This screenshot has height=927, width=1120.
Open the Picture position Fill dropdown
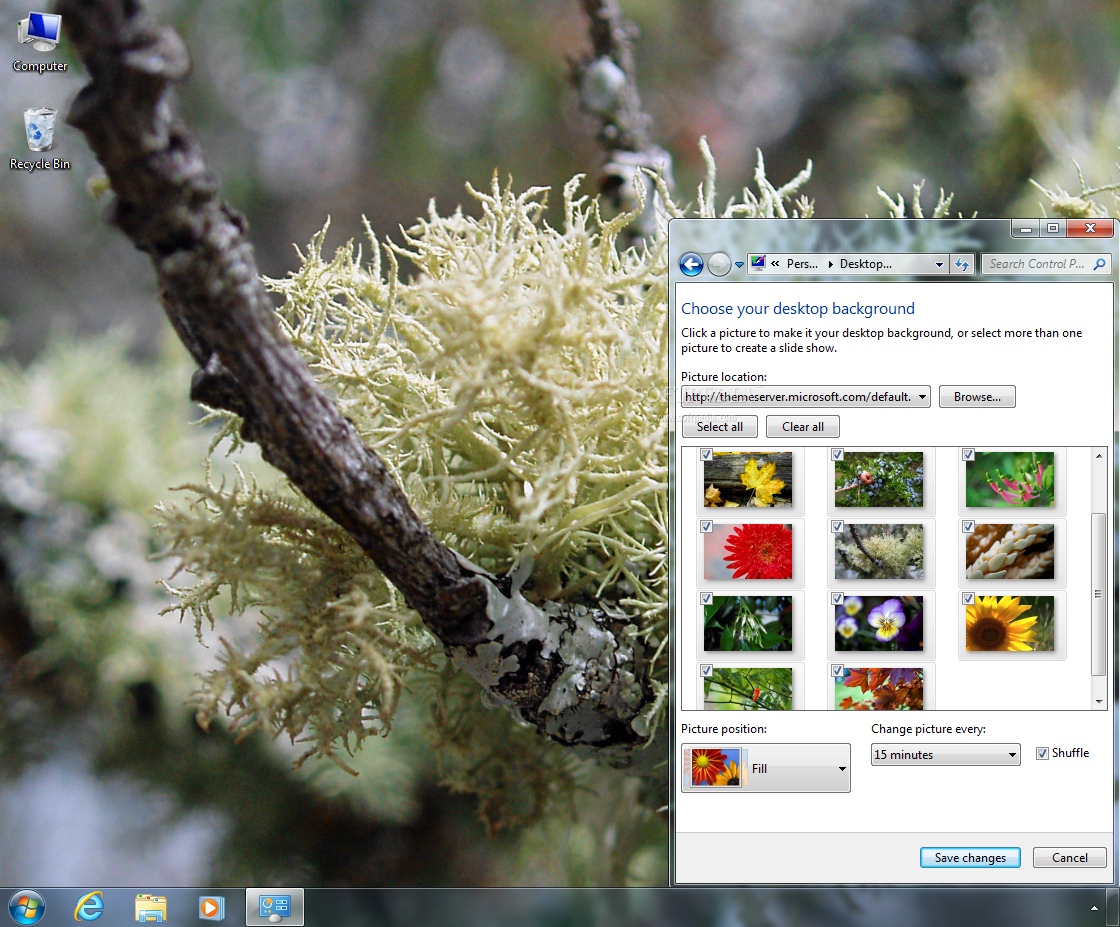766,768
